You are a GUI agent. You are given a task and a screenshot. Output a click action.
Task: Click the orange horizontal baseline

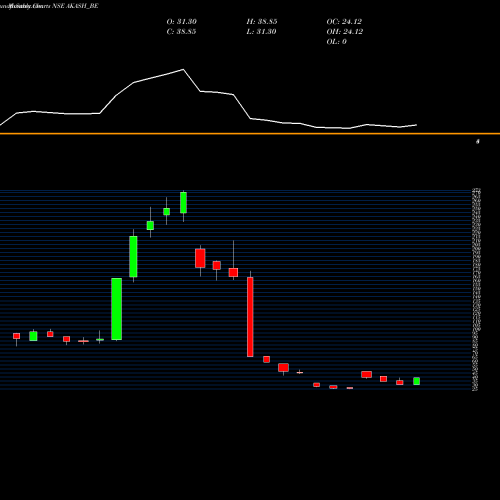(250, 134)
